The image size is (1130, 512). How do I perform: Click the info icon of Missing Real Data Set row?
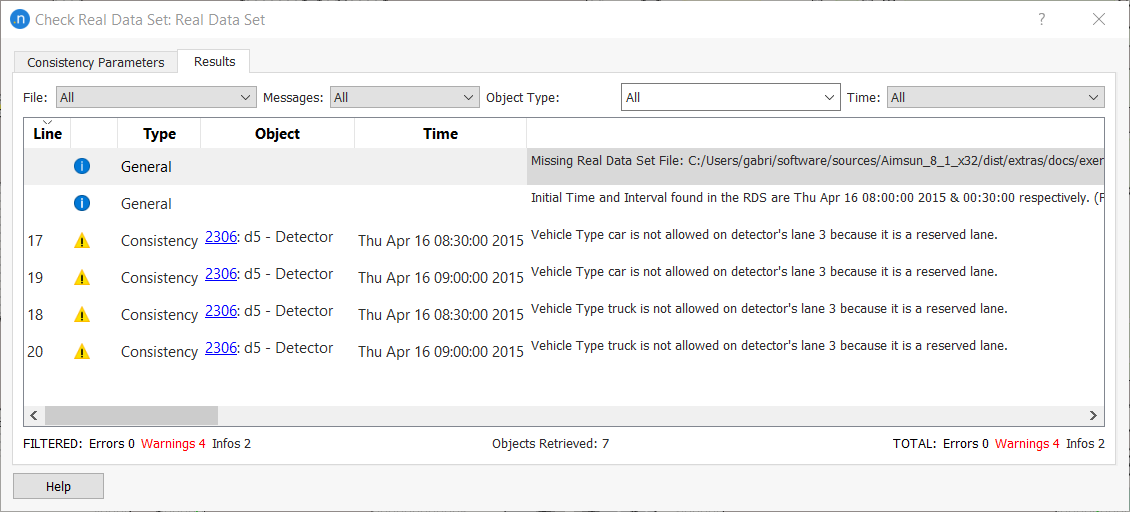(82, 167)
